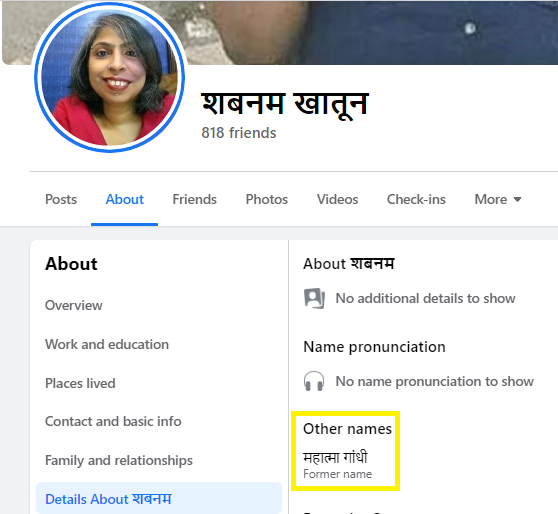Open Work and education section
Viewport: 558px width, 514px height.
pos(107,344)
